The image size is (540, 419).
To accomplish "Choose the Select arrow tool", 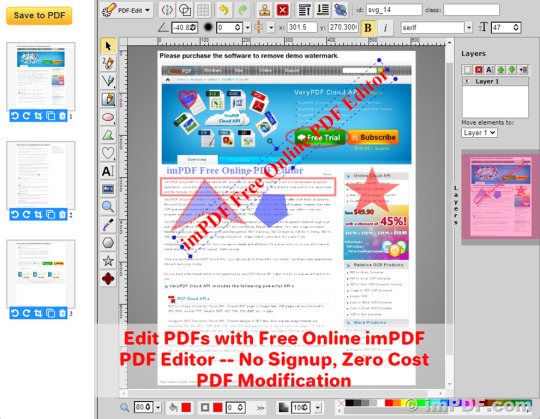I will [108, 46].
